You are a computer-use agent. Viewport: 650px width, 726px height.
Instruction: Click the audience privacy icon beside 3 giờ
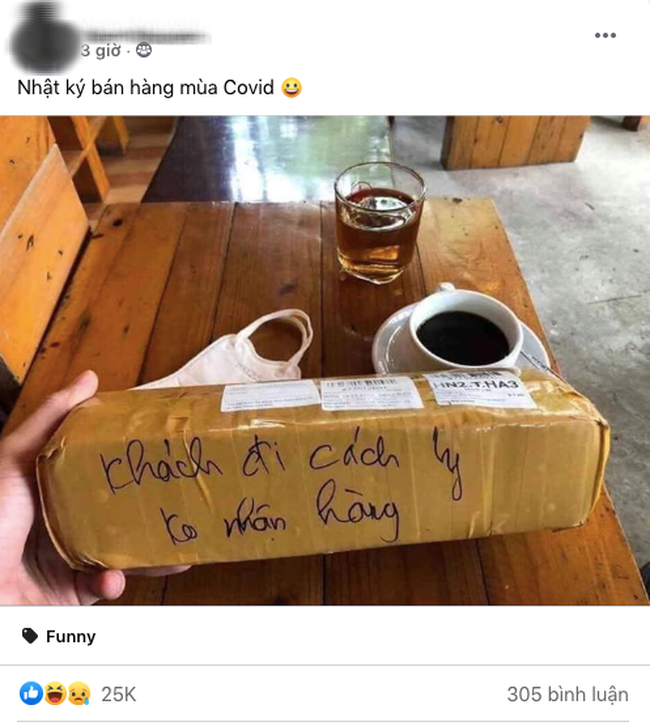144,50
